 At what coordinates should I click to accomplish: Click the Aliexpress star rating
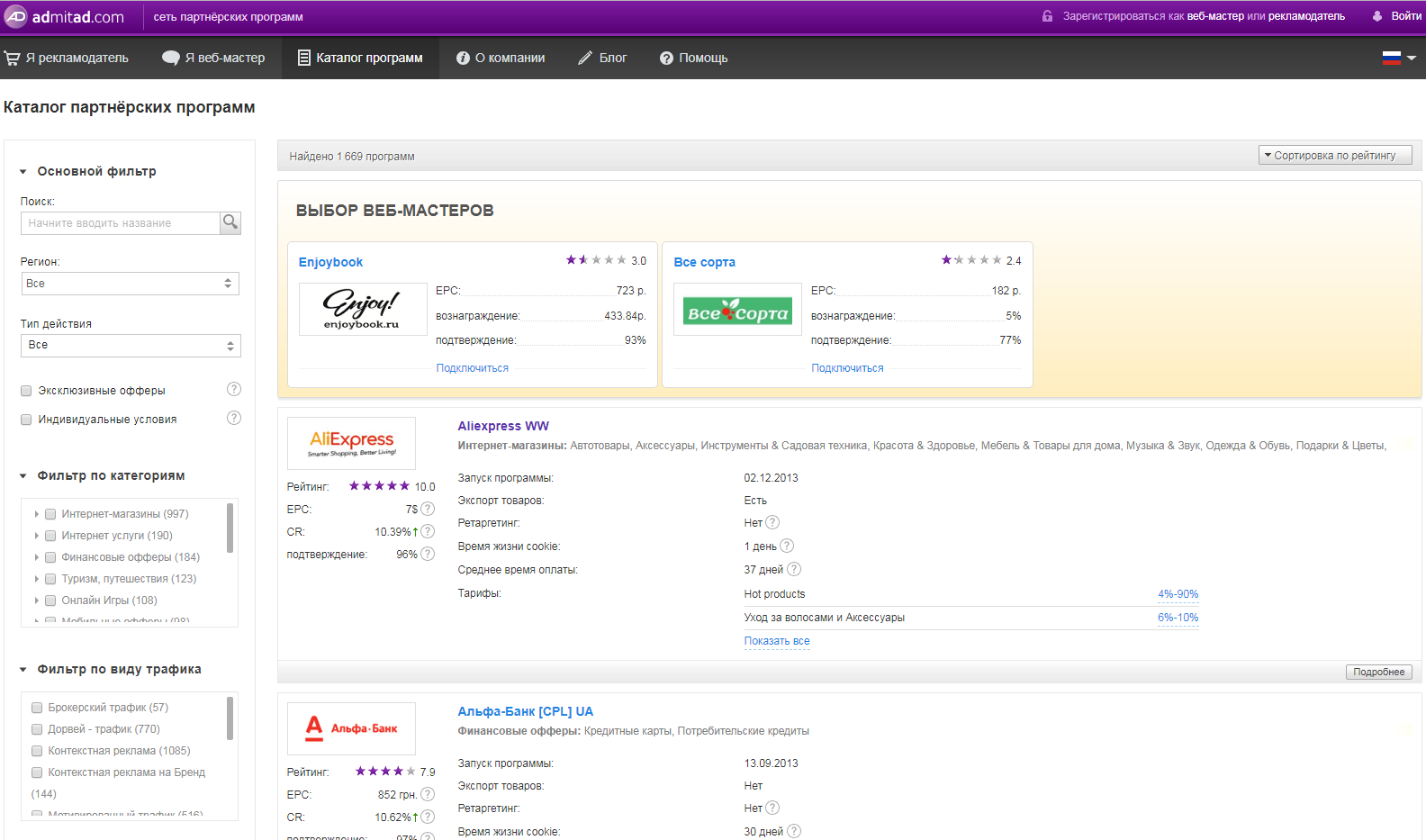(x=379, y=486)
